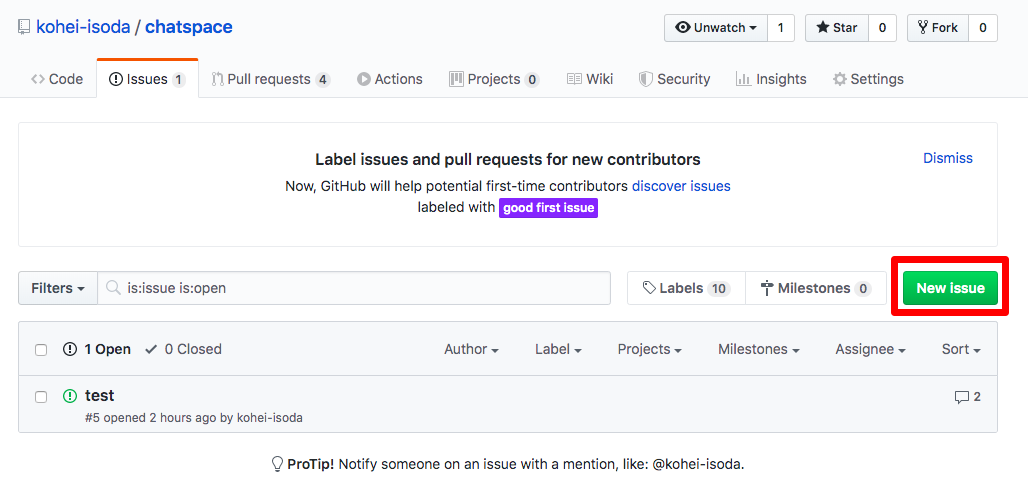Open Labels via the tag icon button
The image size is (1028, 485).
(686, 288)
